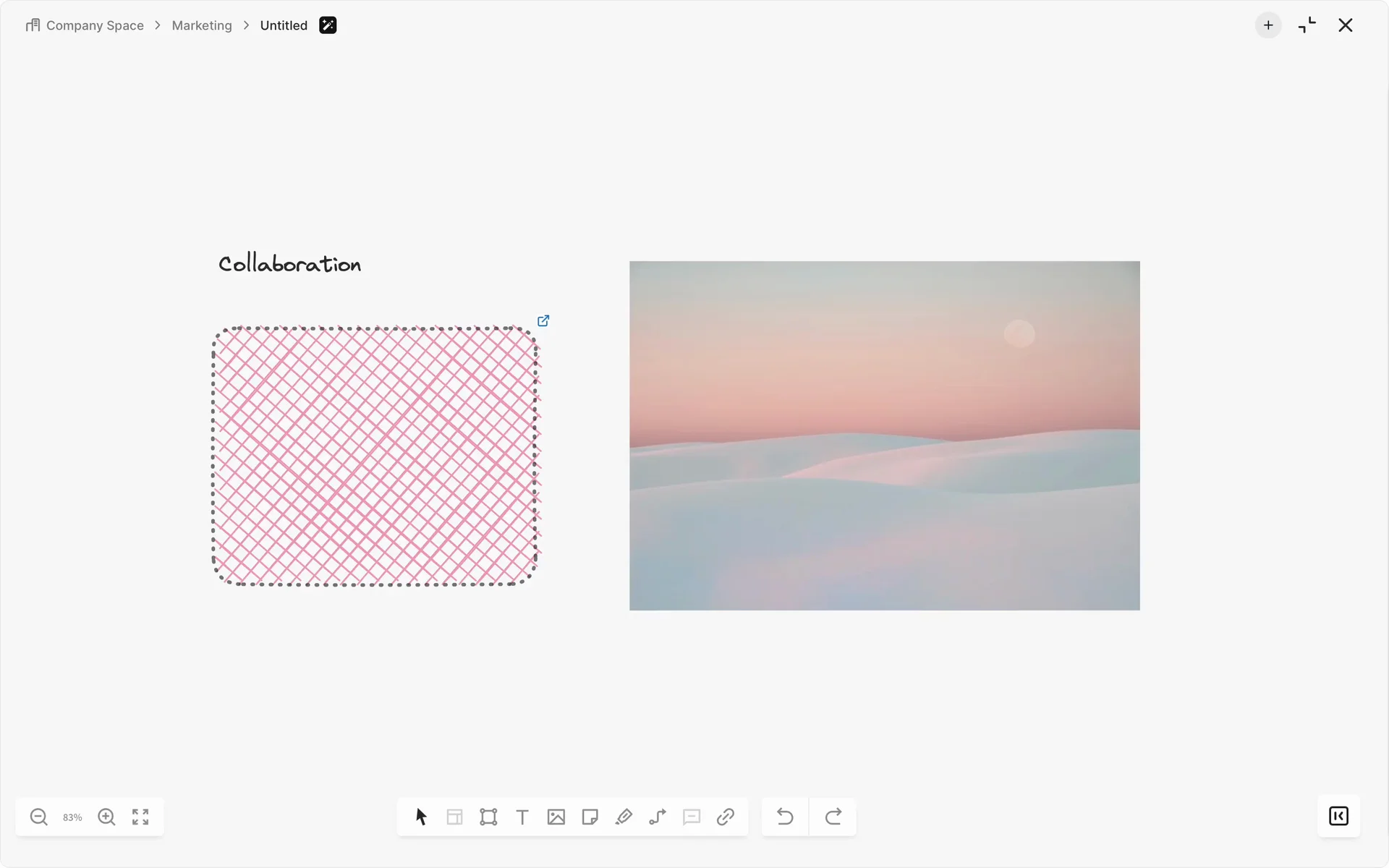
Task: Select the pink desert landscape image
Action: point(884,435)
